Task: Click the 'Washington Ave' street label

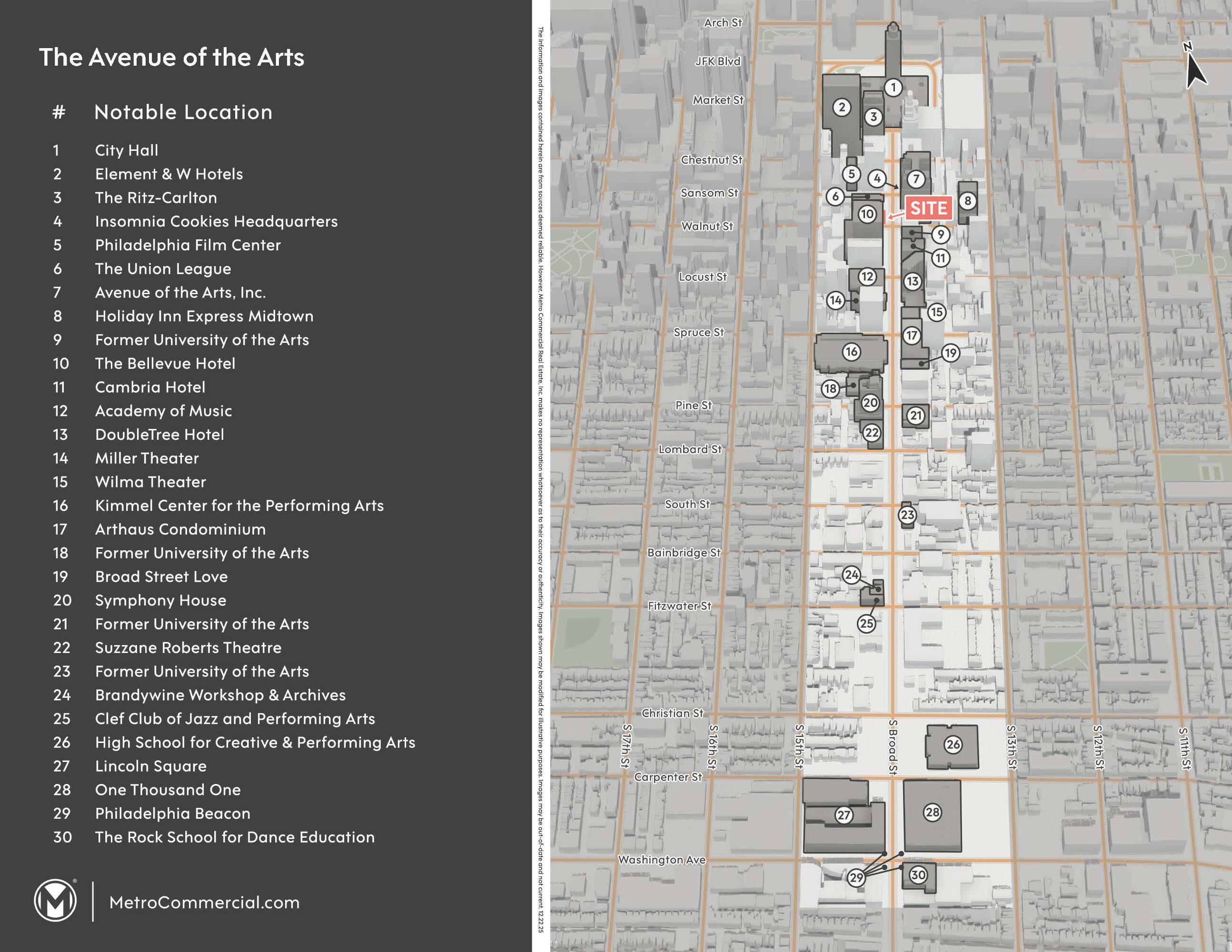Action: tap(662, 860)
